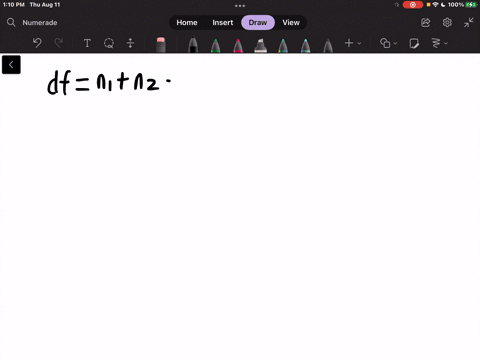This screenshot has width=480, height=360.
Task: Click the Share icon
Action: click(x=426, y=22)
